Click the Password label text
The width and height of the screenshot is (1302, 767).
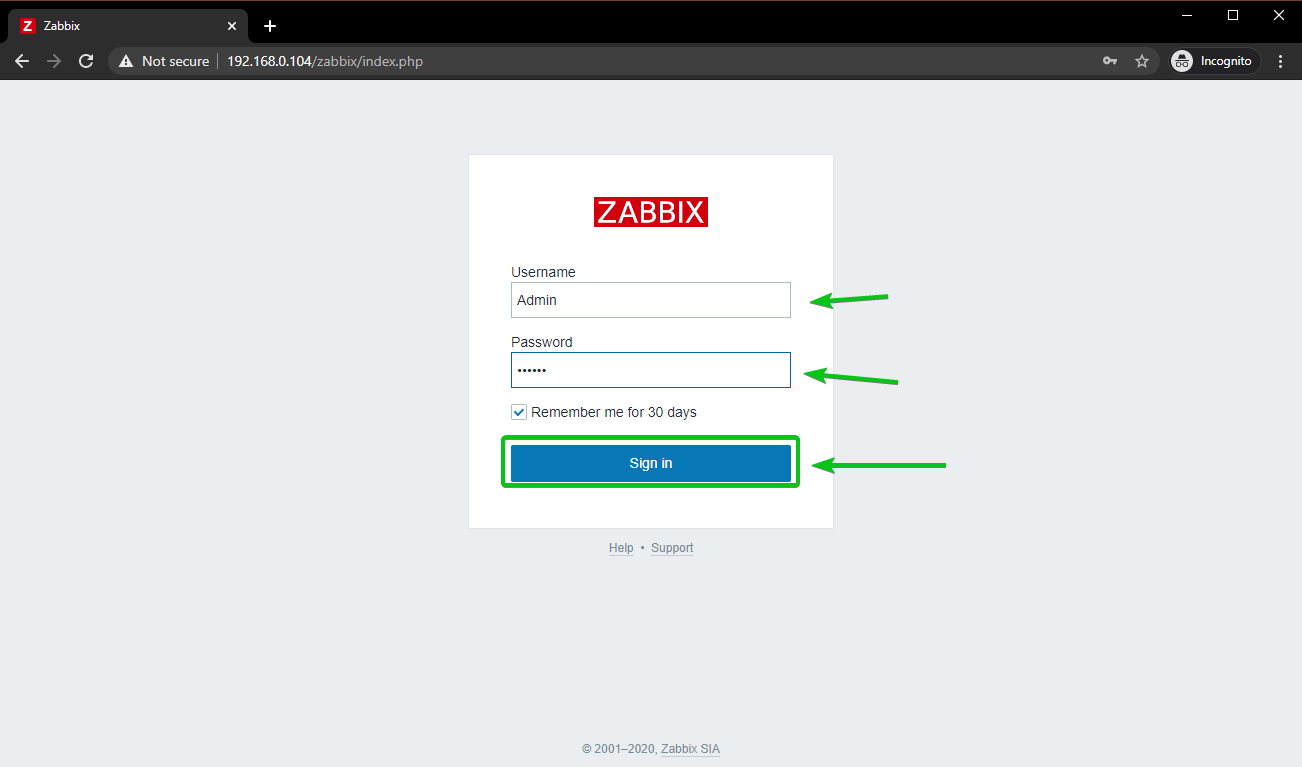[x=542, y=342]
